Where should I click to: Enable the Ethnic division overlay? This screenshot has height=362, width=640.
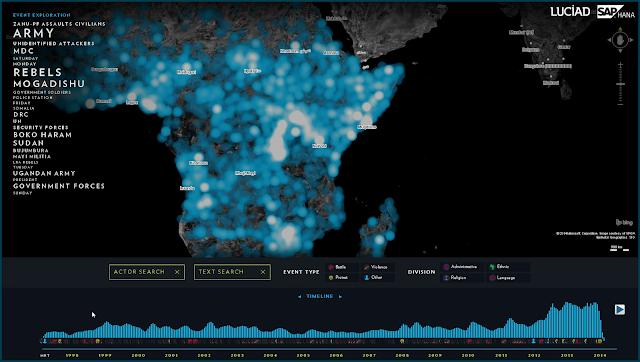[509, 267]
